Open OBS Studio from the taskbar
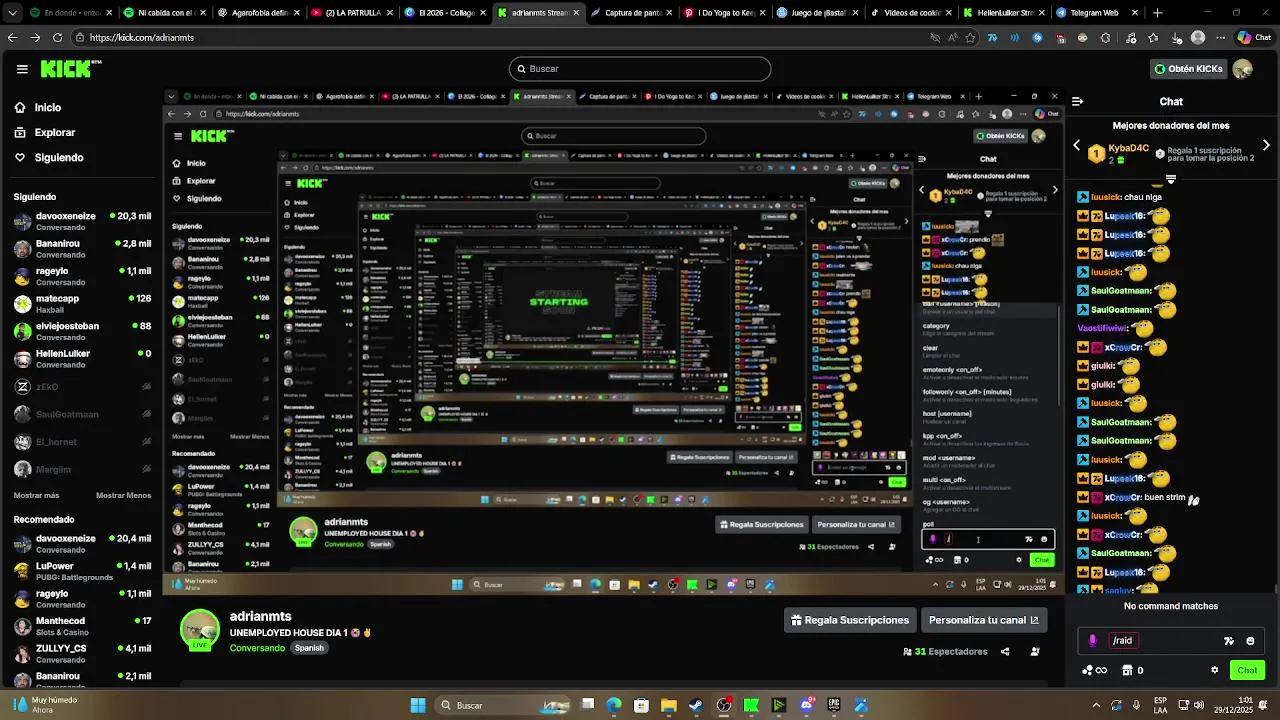Screen dimensions: 1280x720 coord(724,705)
